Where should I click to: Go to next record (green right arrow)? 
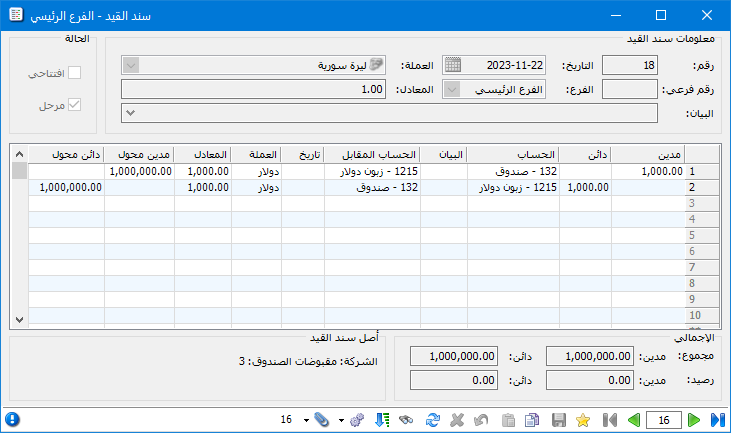pos(694,420)
